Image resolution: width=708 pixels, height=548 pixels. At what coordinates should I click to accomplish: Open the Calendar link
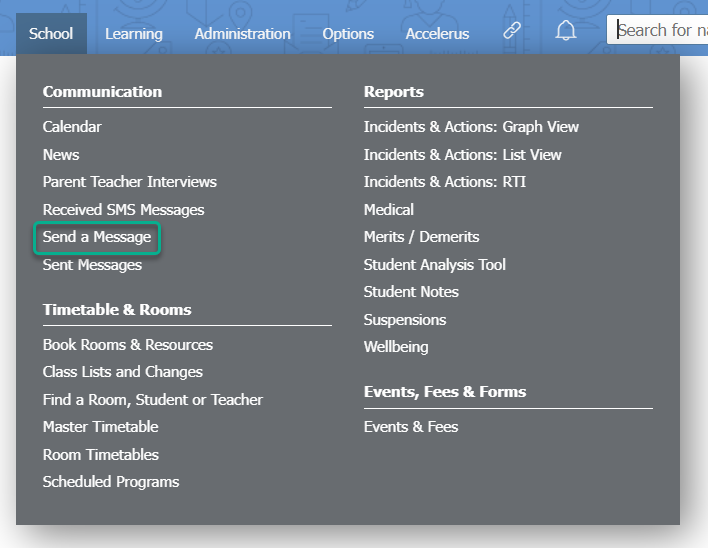[x=72, y=127]
